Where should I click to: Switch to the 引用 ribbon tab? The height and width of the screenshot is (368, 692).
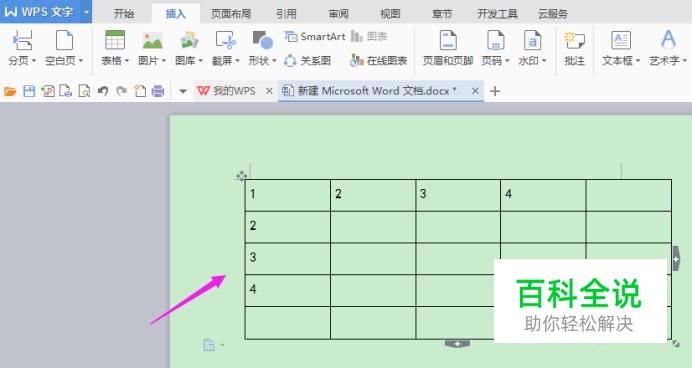(286, 14)
